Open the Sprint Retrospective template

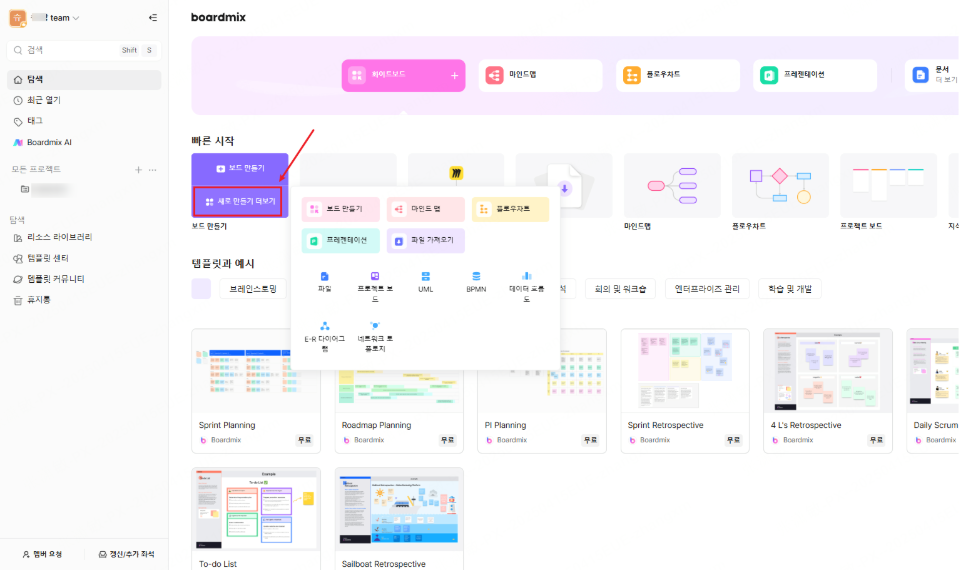[685, 391]
